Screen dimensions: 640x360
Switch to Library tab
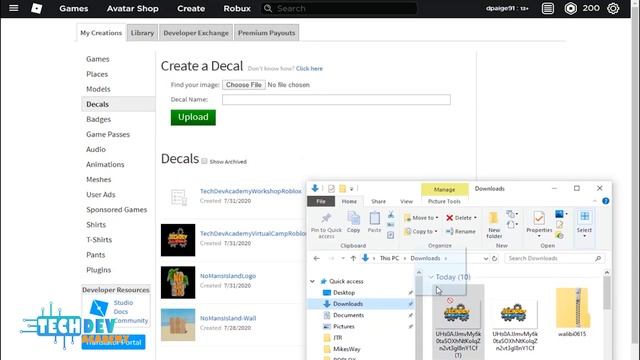[142, 33]
